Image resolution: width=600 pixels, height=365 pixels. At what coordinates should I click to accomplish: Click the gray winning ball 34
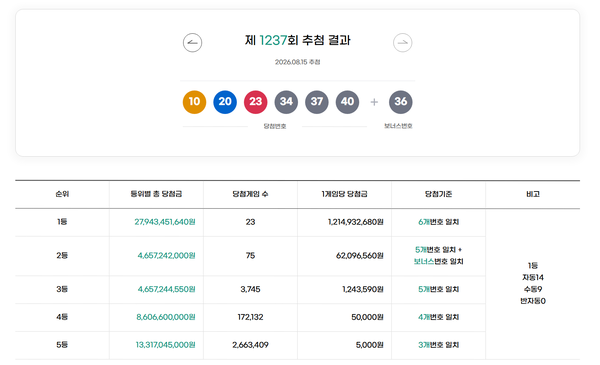tap(286, 102)
